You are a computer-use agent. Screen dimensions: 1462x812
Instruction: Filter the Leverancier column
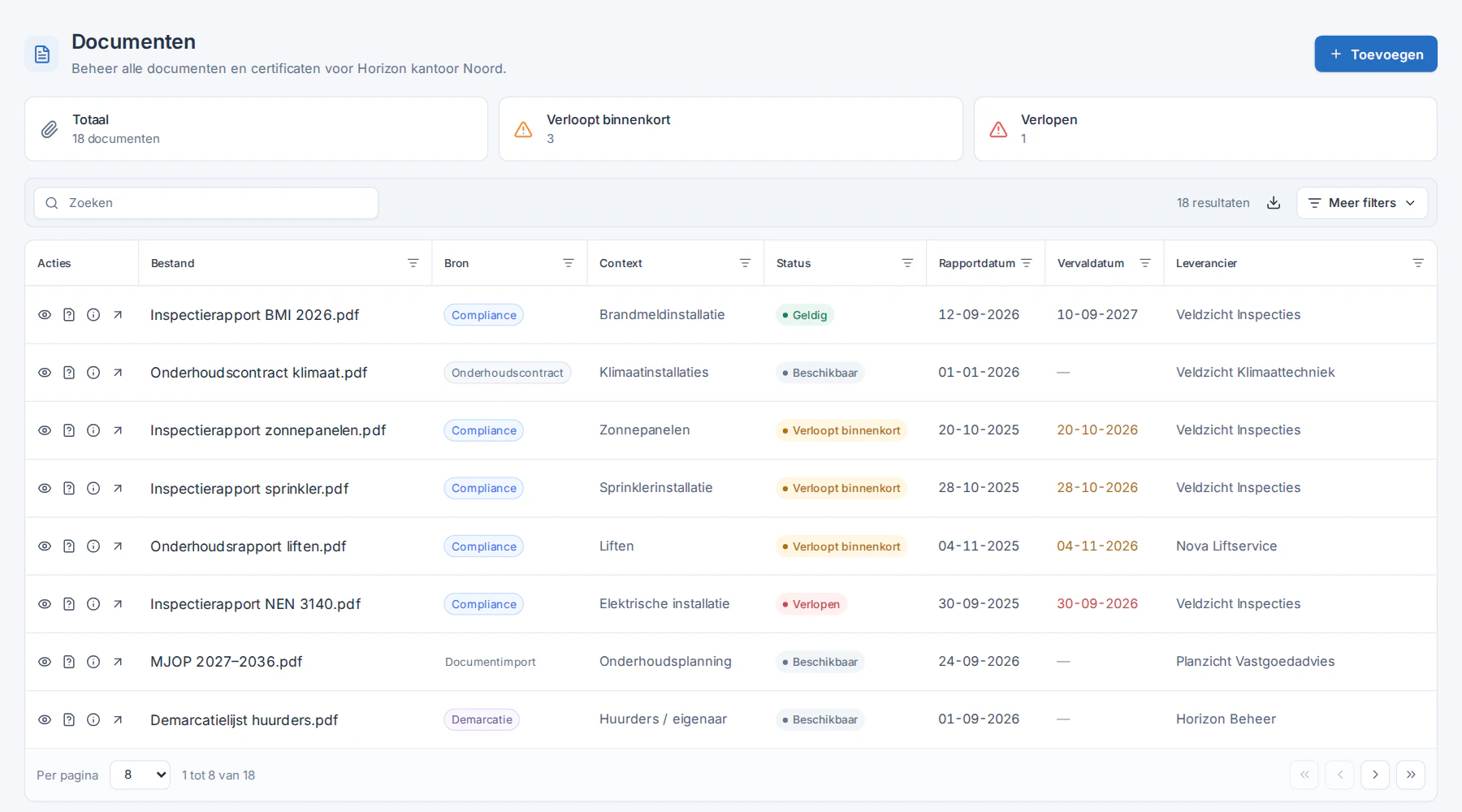click(1418, 263)
